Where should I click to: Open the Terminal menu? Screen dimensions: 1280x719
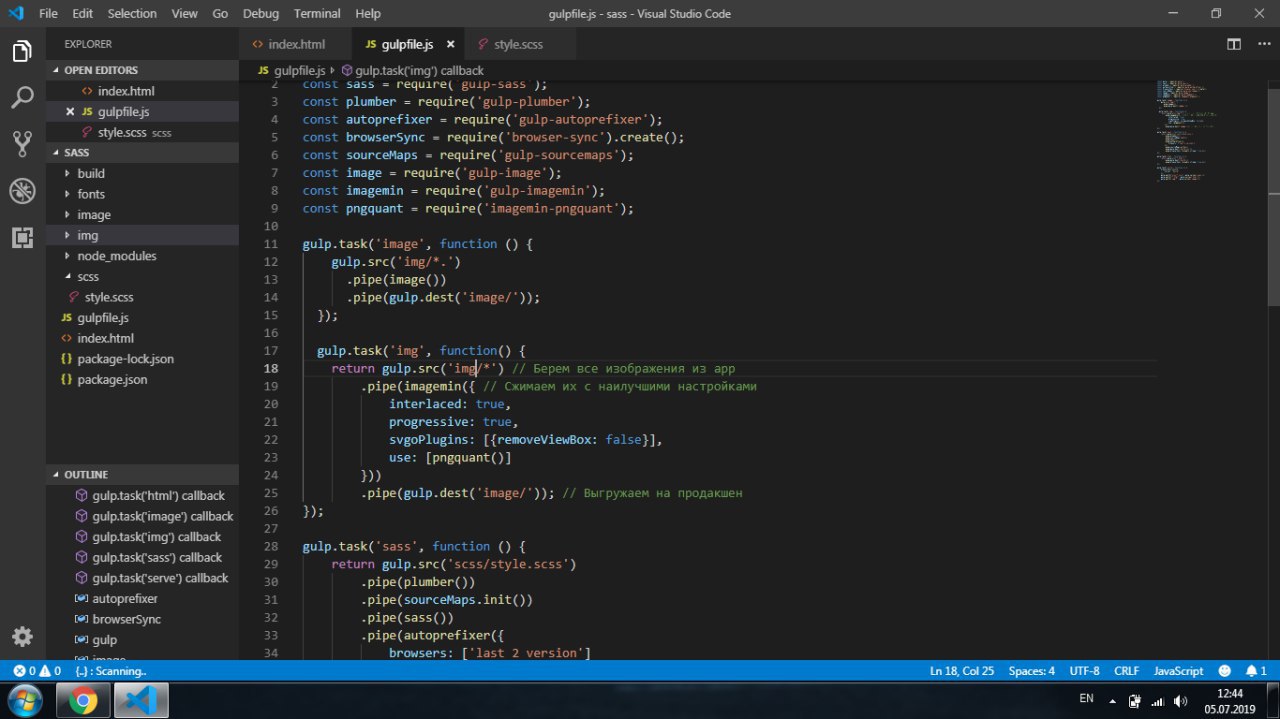coord(315,14)
